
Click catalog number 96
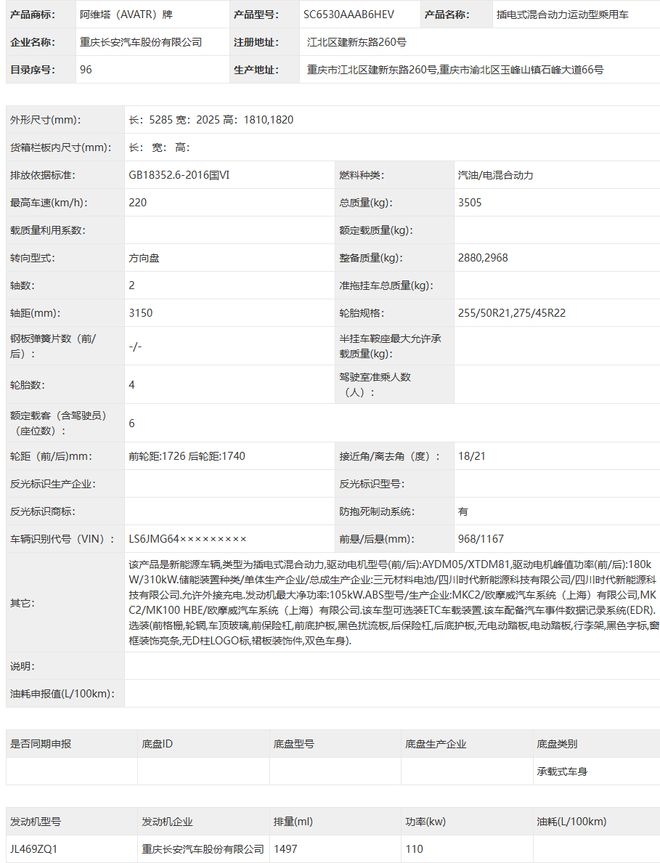pos(86,70)
